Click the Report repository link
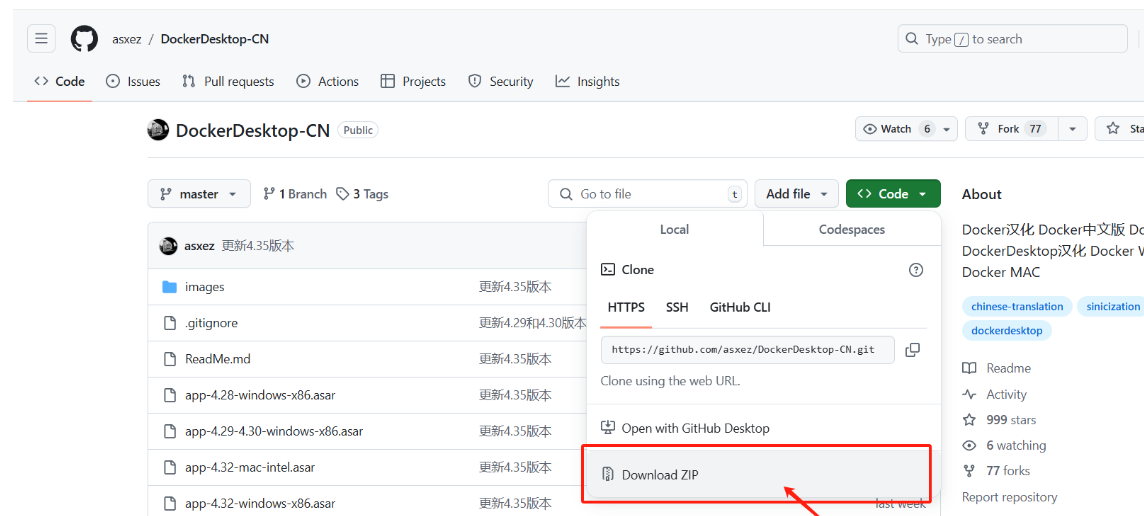The width and height of the screenshot is (1144, 516). coord(1009,497)
